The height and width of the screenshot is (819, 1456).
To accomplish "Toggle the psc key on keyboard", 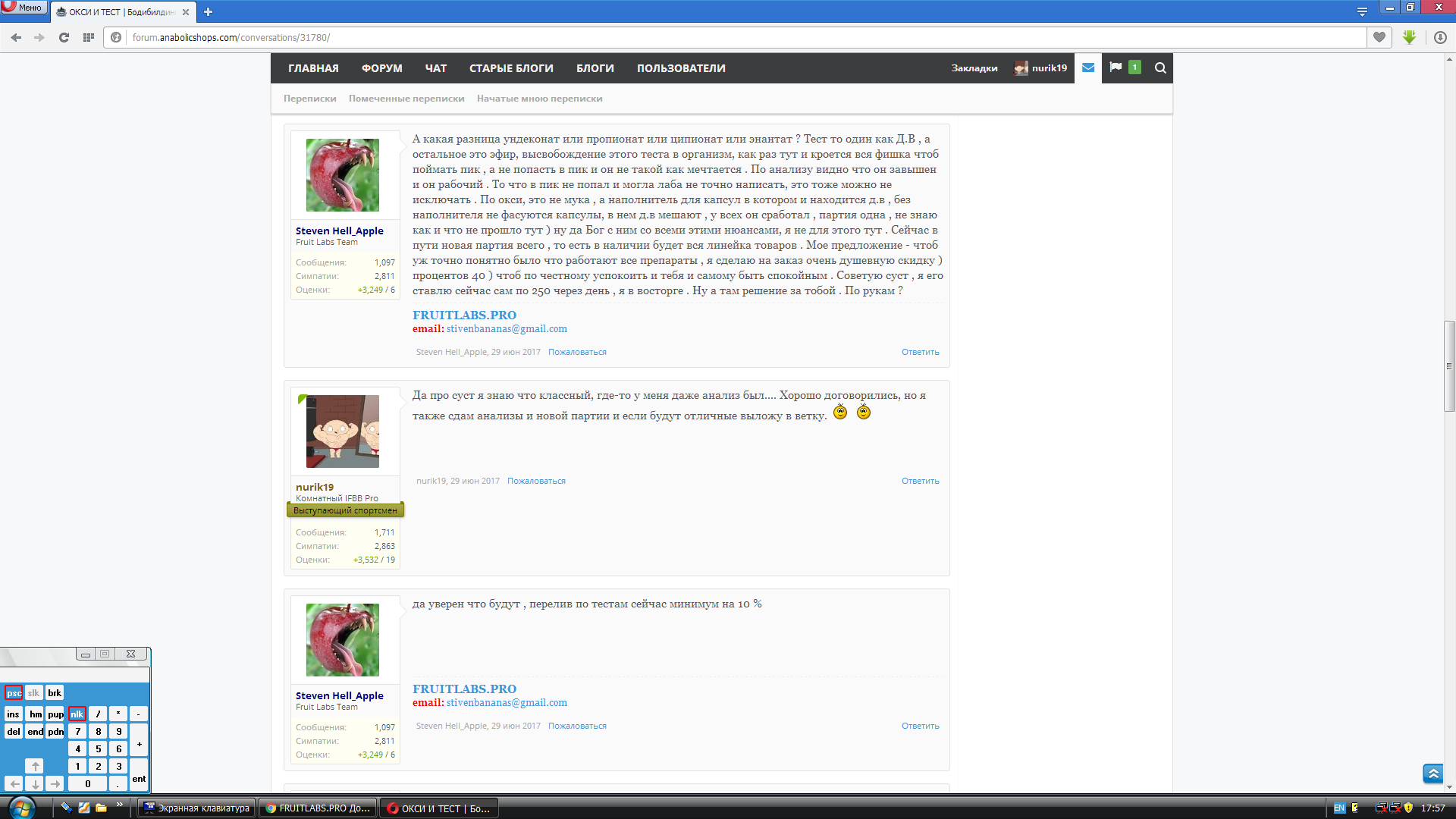I will pyautogui.click(x=14, y=692).
